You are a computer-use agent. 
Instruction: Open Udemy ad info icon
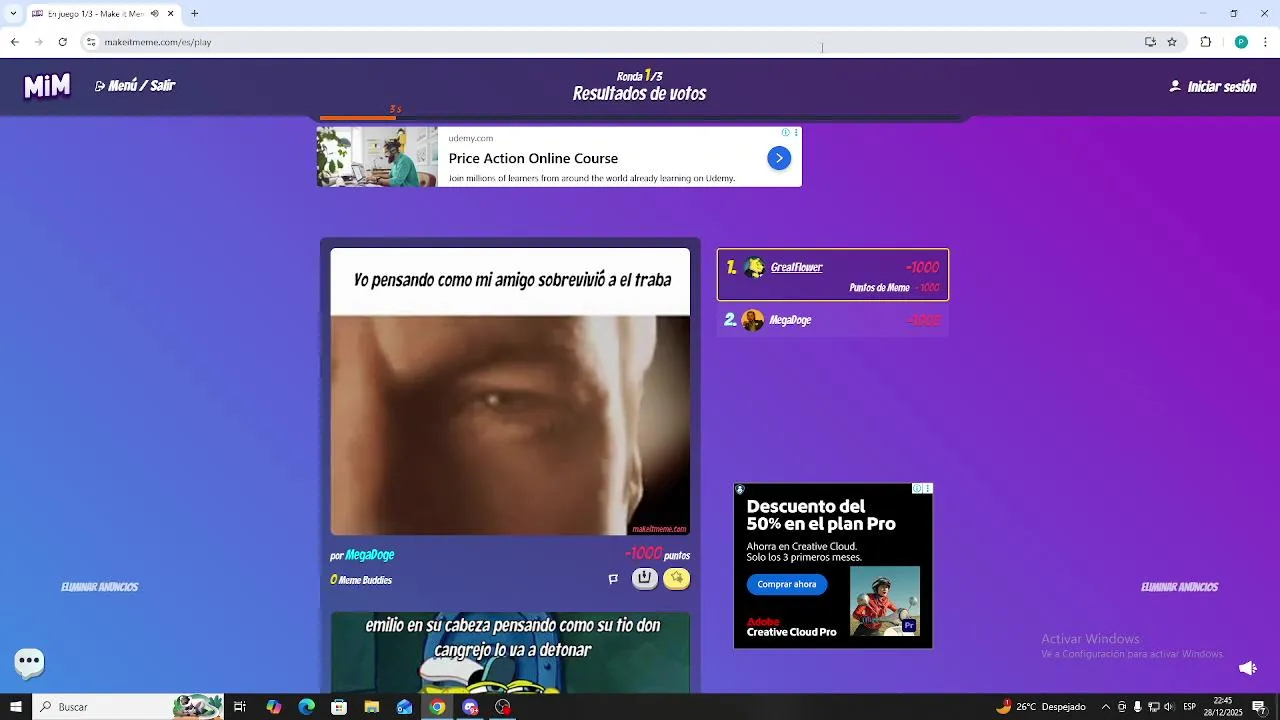tap(786, 132)
